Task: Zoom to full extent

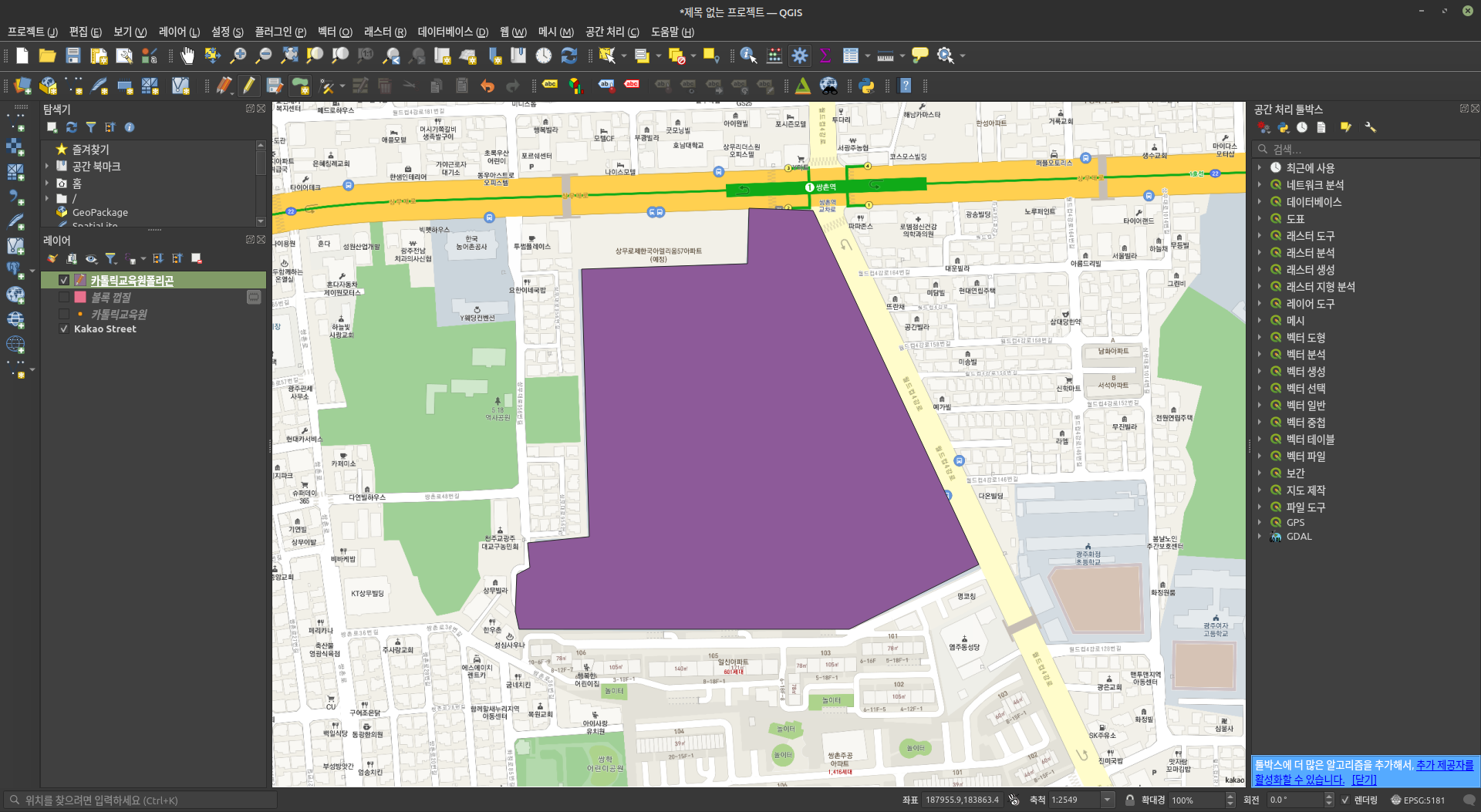Action: click(289, 56)
